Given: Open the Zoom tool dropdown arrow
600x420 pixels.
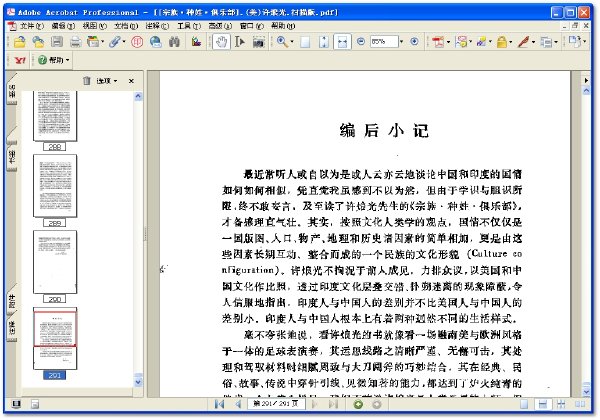Looking at the screenshot, I should 292,42.
